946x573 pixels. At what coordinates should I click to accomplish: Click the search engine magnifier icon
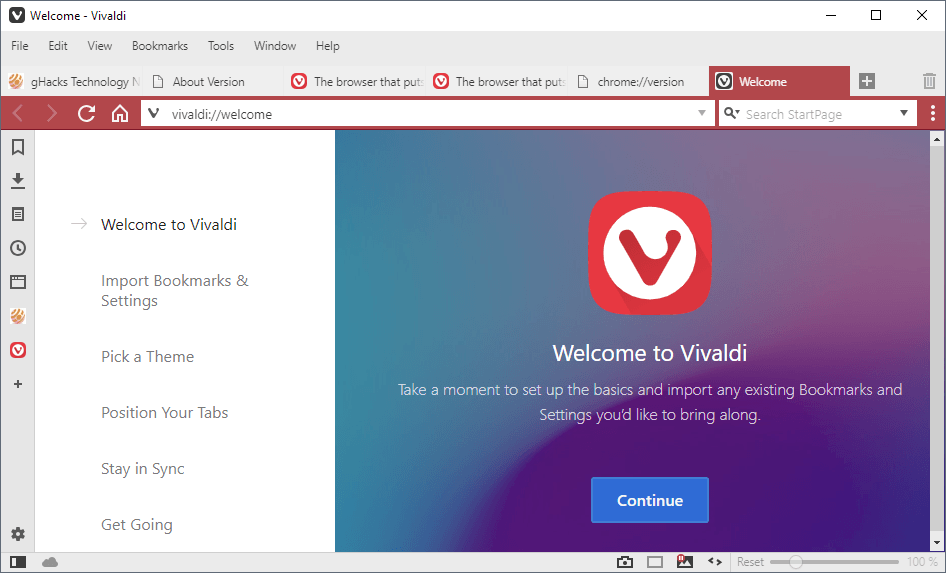731,113
